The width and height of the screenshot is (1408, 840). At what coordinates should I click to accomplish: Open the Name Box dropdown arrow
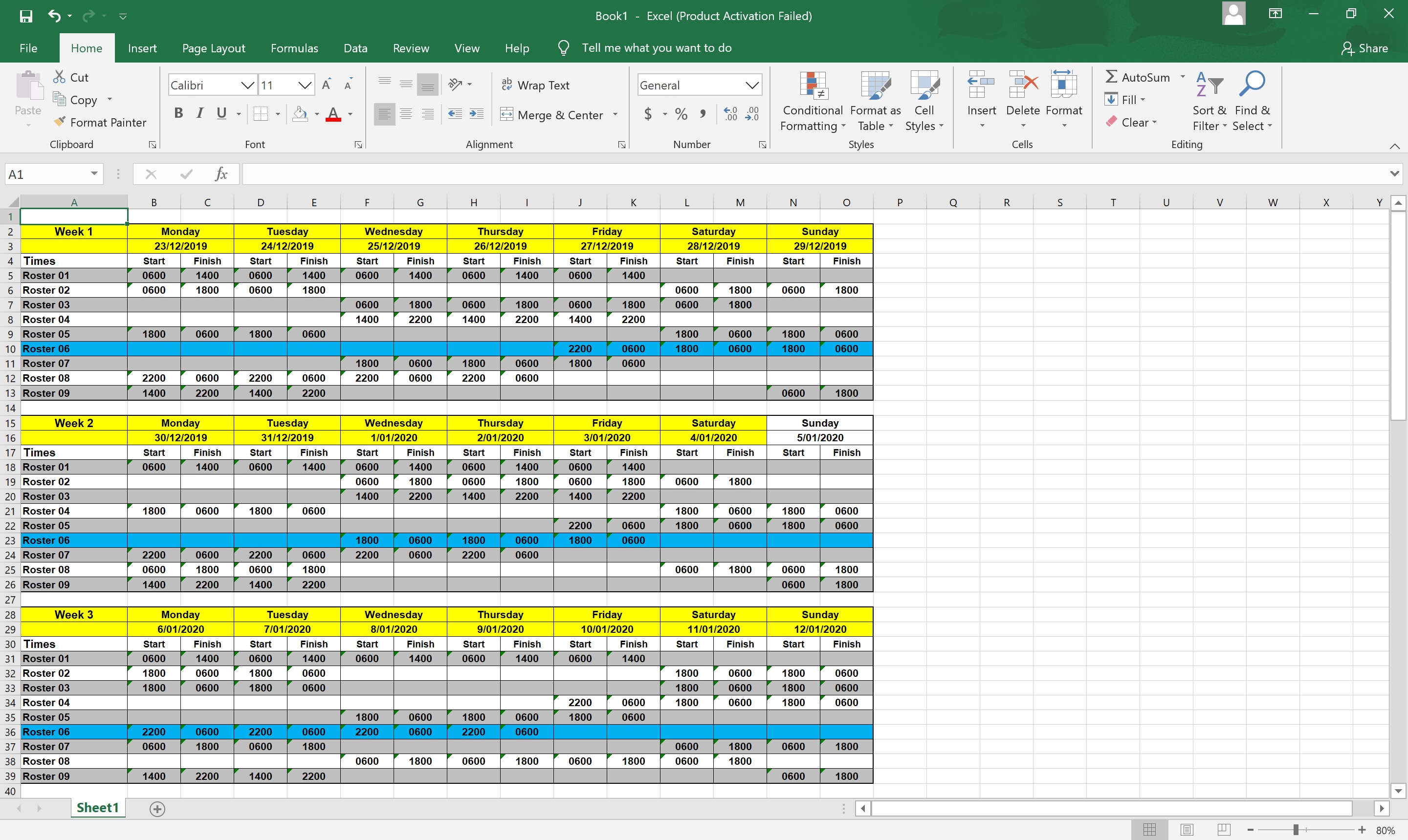(94, 174)
